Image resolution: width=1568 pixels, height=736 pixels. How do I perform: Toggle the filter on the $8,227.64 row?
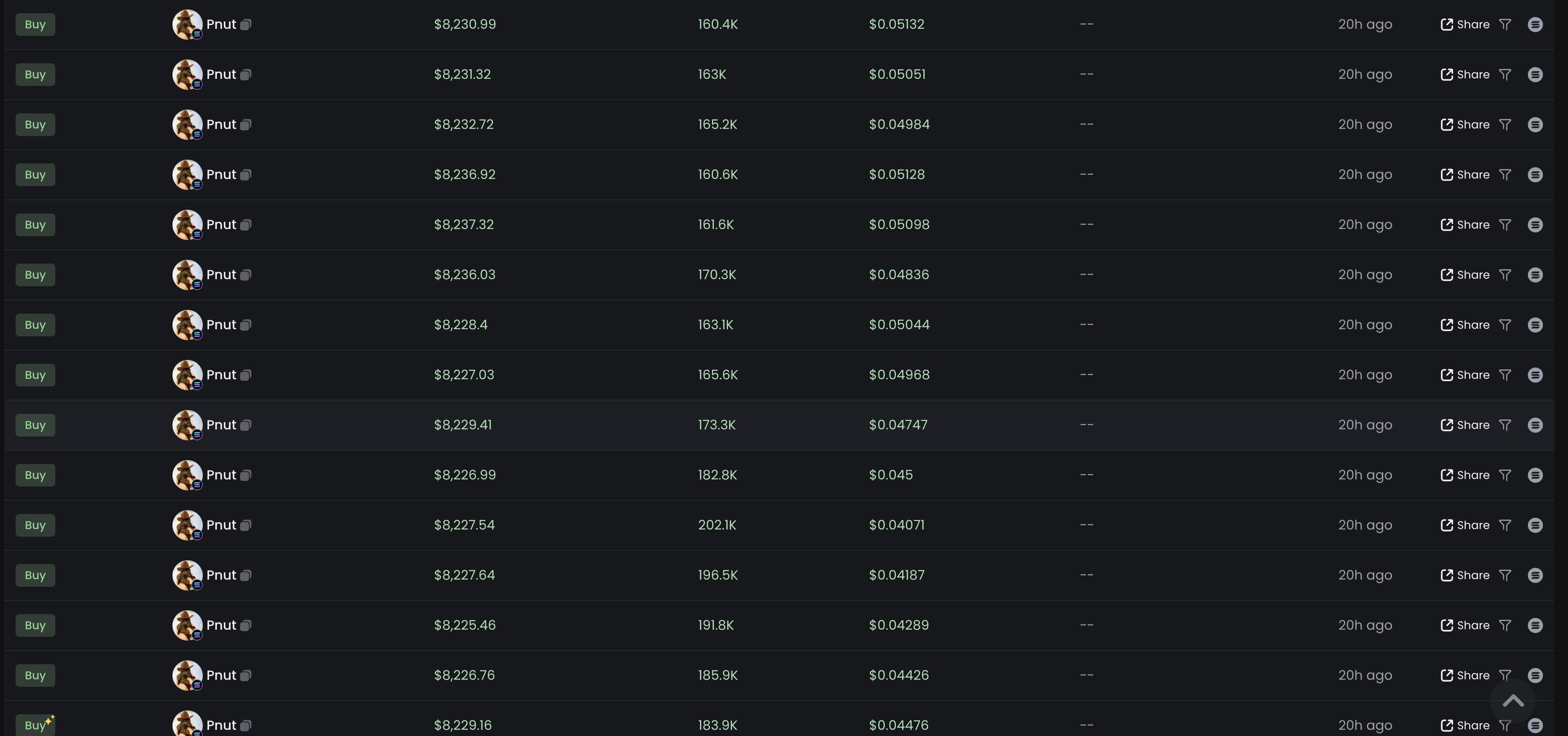[1506, 575]
